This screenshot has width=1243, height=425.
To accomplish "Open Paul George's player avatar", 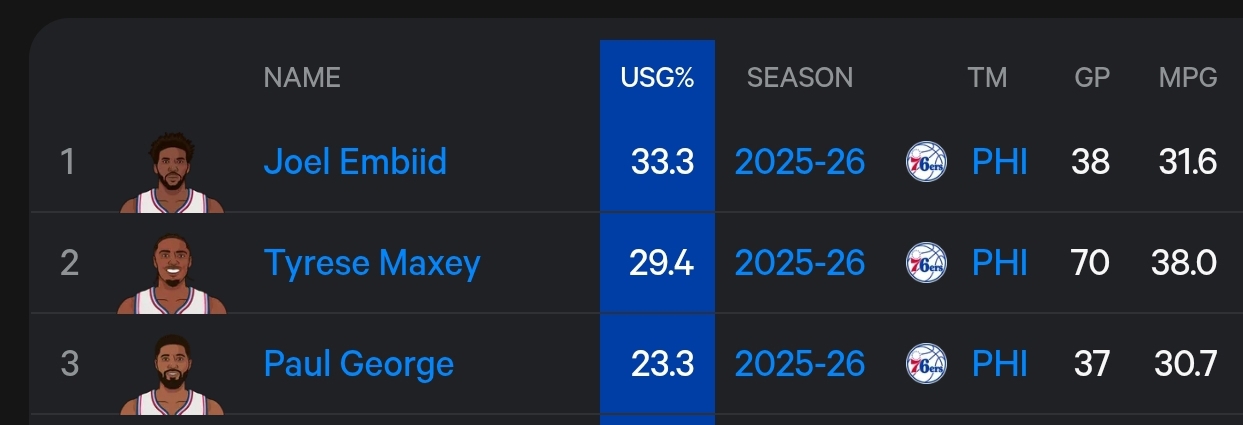I will pos(171,375).
